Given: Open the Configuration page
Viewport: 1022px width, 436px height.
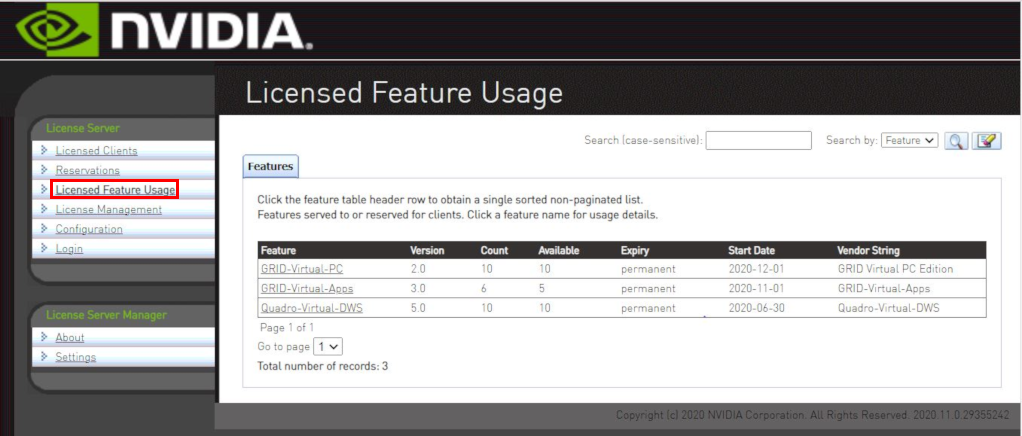Looking at the screenshot, I should 89,229.
